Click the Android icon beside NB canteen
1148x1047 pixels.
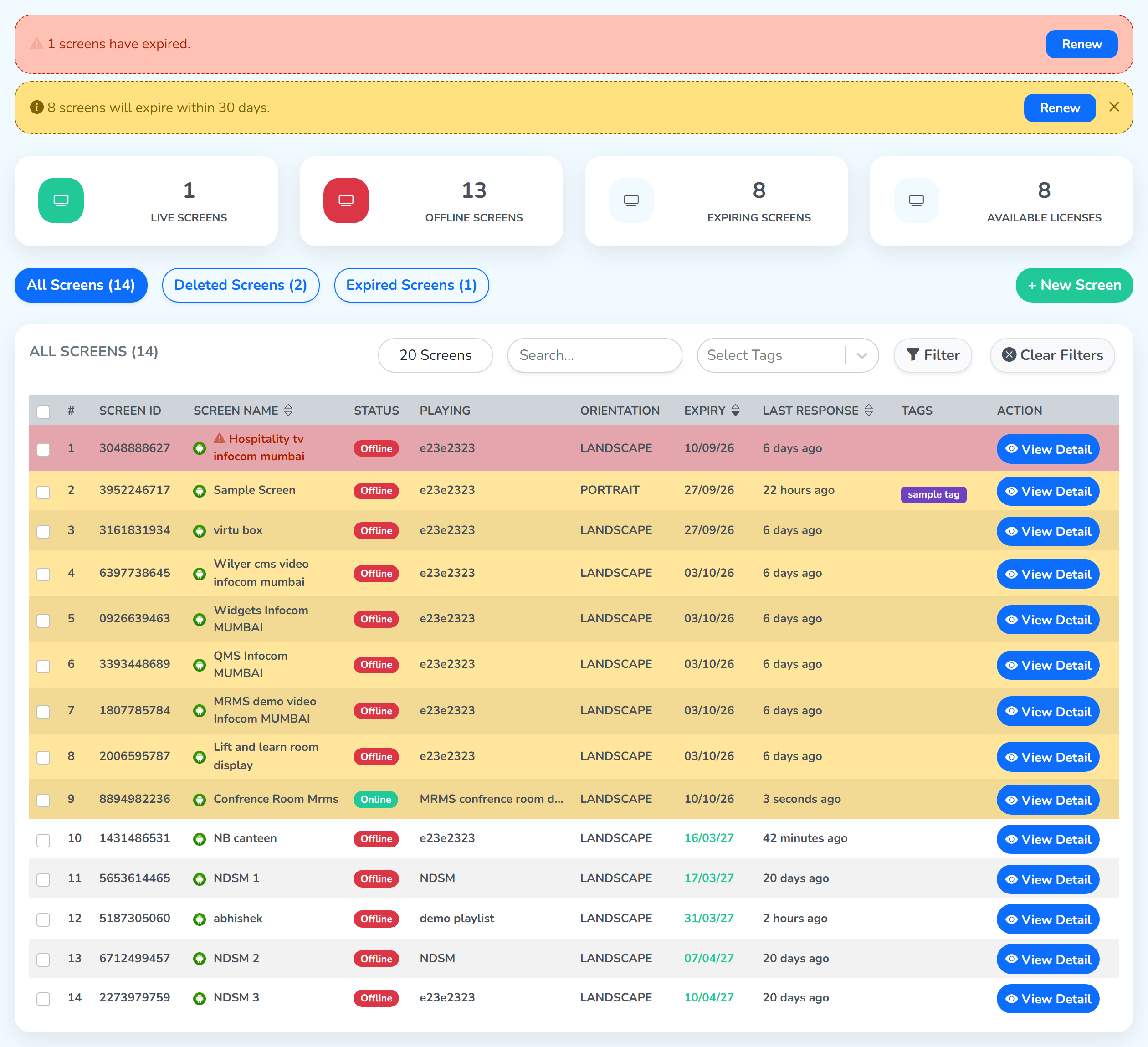(x=200, y=839)
